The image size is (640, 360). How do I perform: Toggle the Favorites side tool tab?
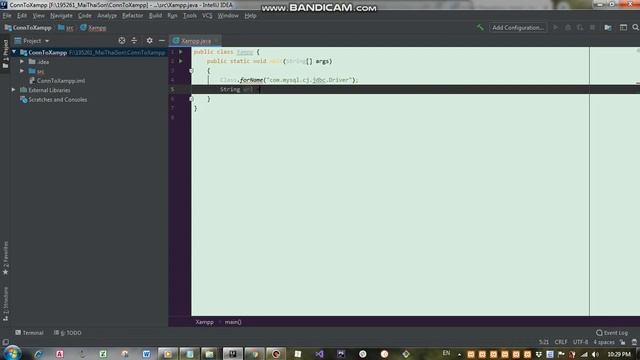coord(5,258)
